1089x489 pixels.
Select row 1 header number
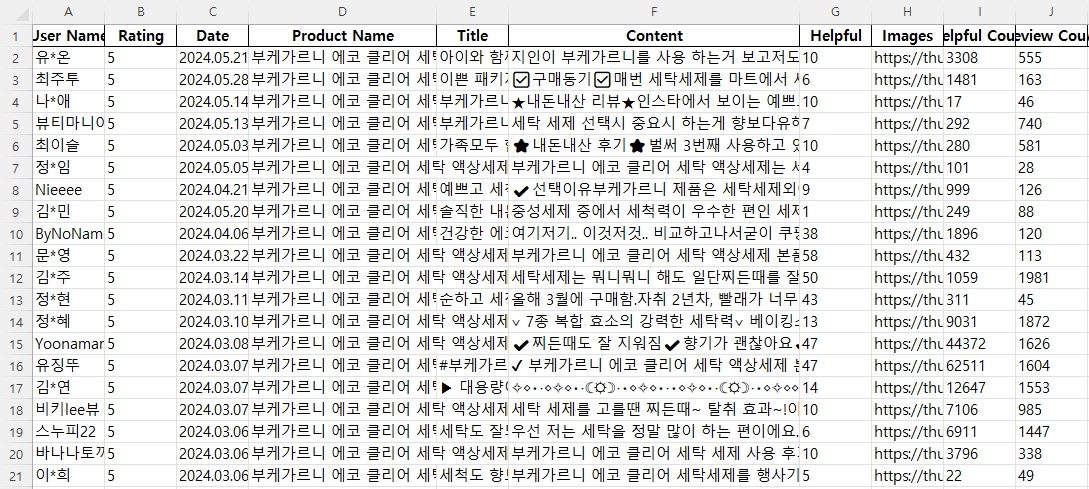(15, 36)
